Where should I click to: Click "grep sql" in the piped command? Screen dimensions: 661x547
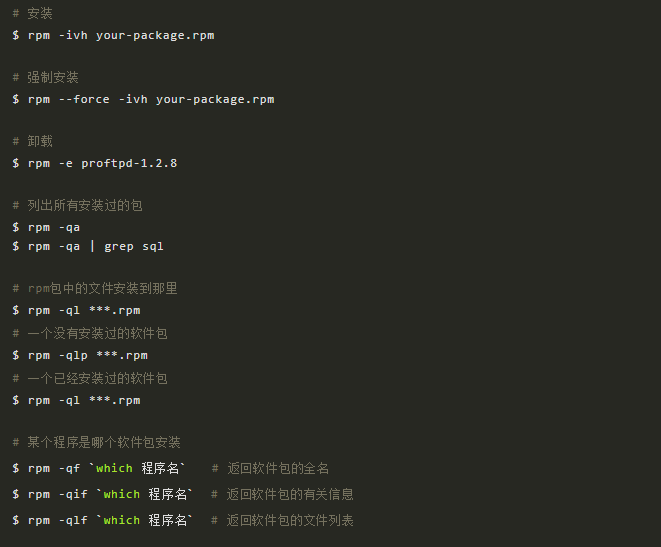point(134,246)
